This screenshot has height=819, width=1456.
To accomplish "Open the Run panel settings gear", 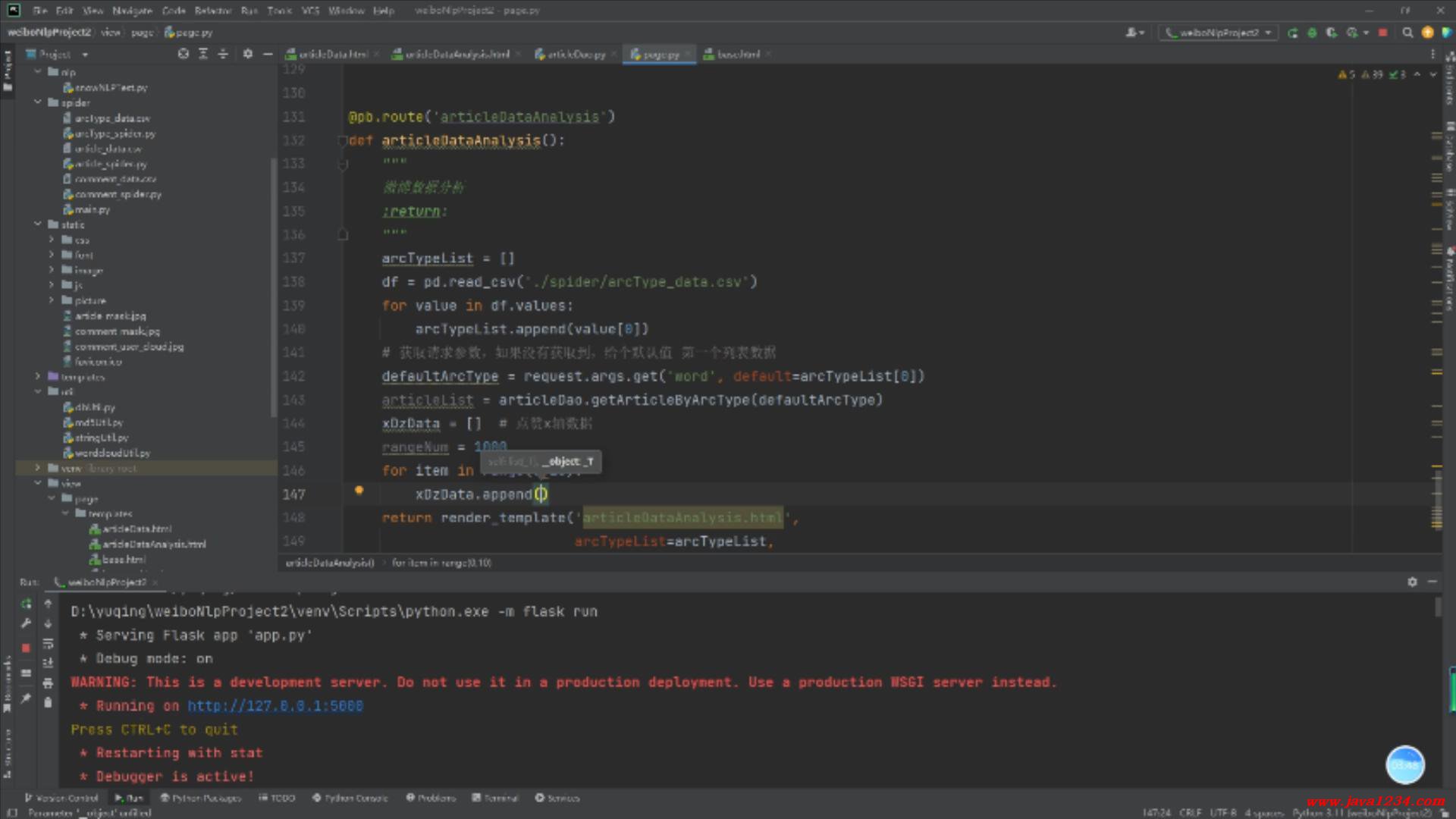I will click(1412, 582).
